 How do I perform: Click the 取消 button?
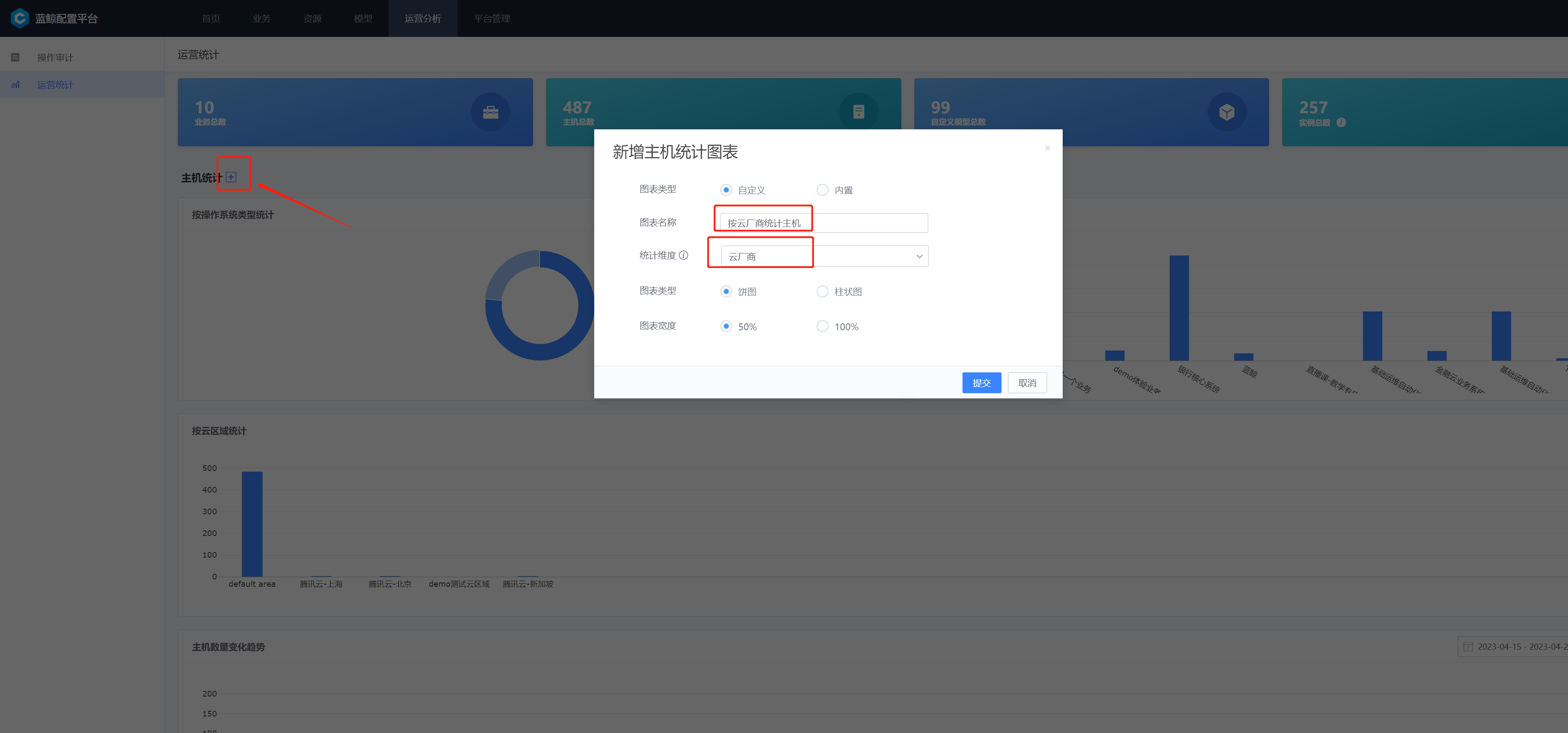click(1028, 383)
